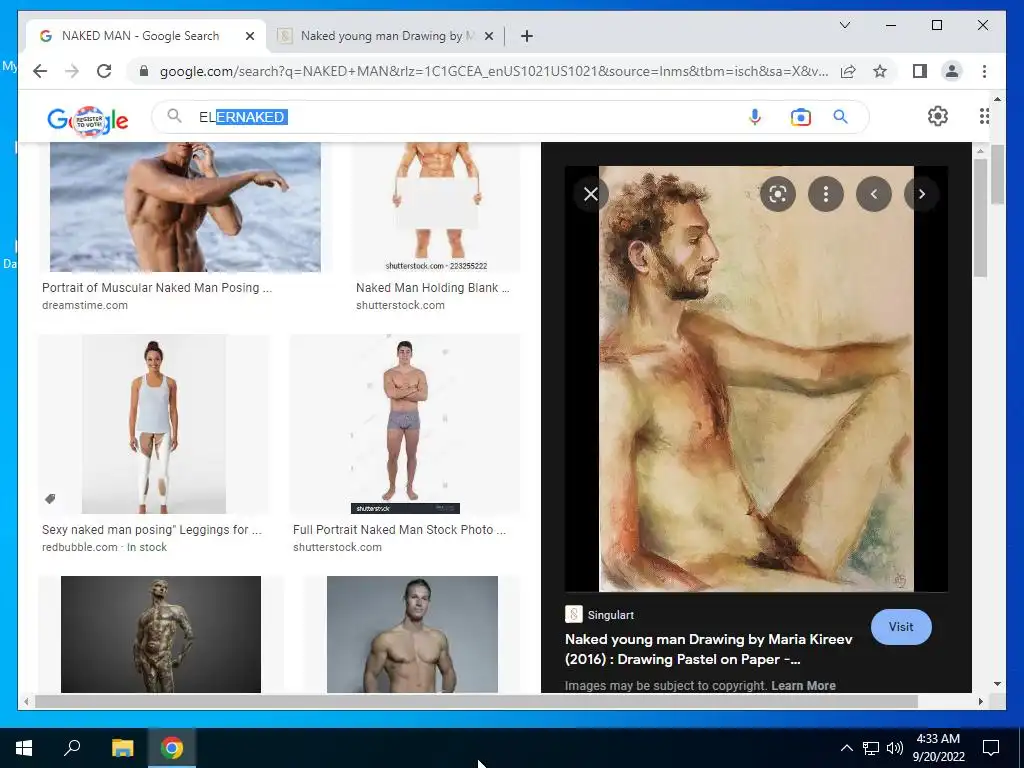The image size is (1024, 768).
Task: Open the Singulart source link
Action: (600, 615)
